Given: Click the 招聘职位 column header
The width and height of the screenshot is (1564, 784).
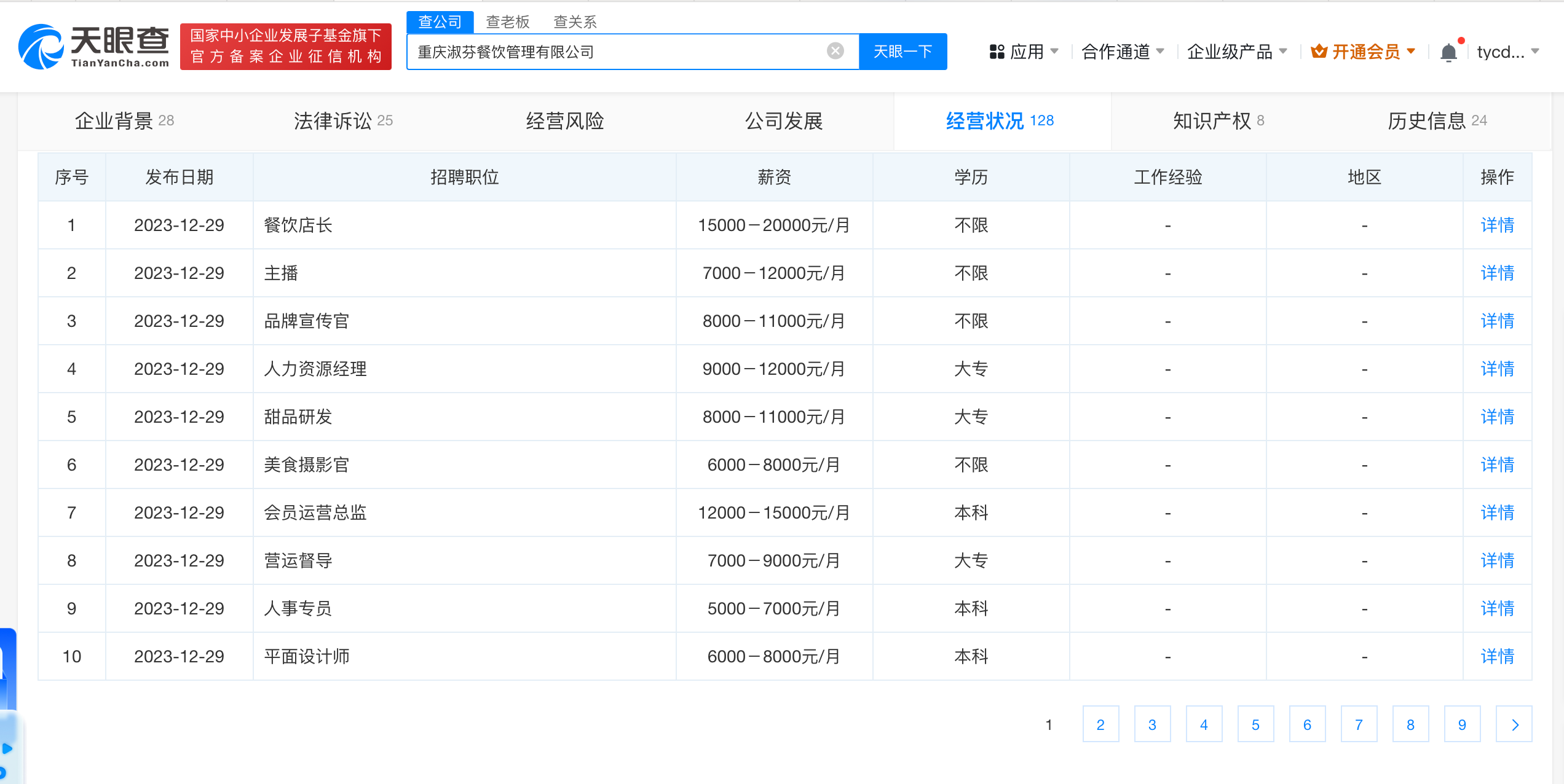Looking at the screenshot, I should click(x=465, y=178).
